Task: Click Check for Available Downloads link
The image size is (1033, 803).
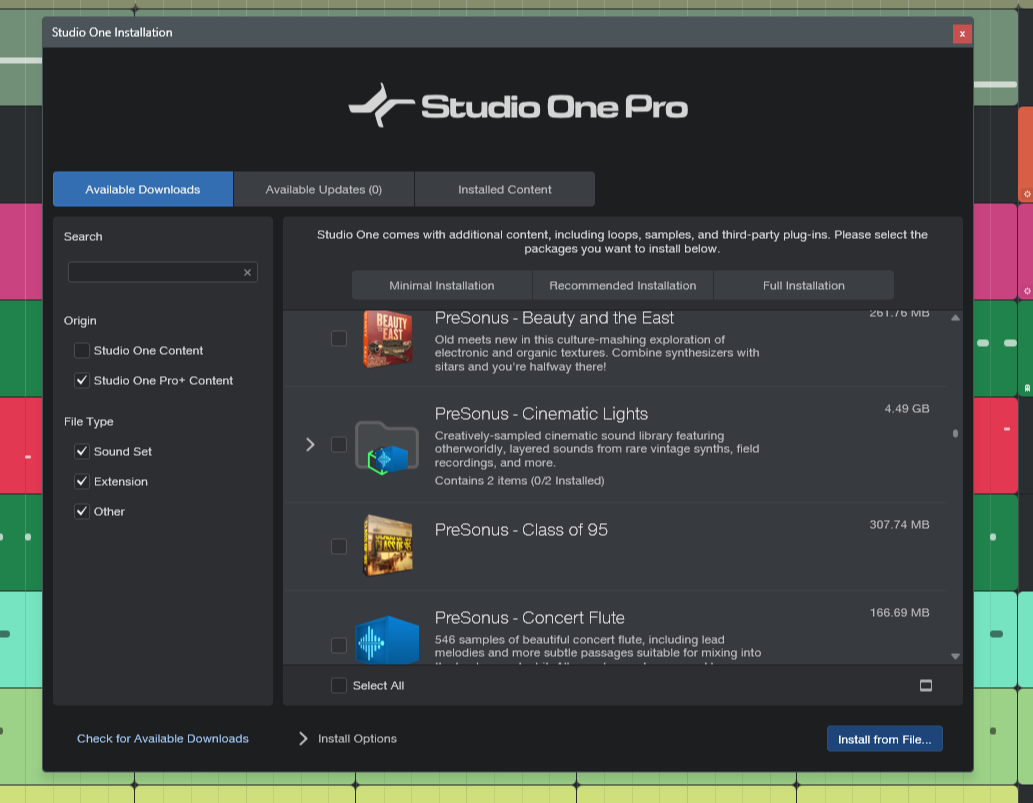Action: click(163, 738)
